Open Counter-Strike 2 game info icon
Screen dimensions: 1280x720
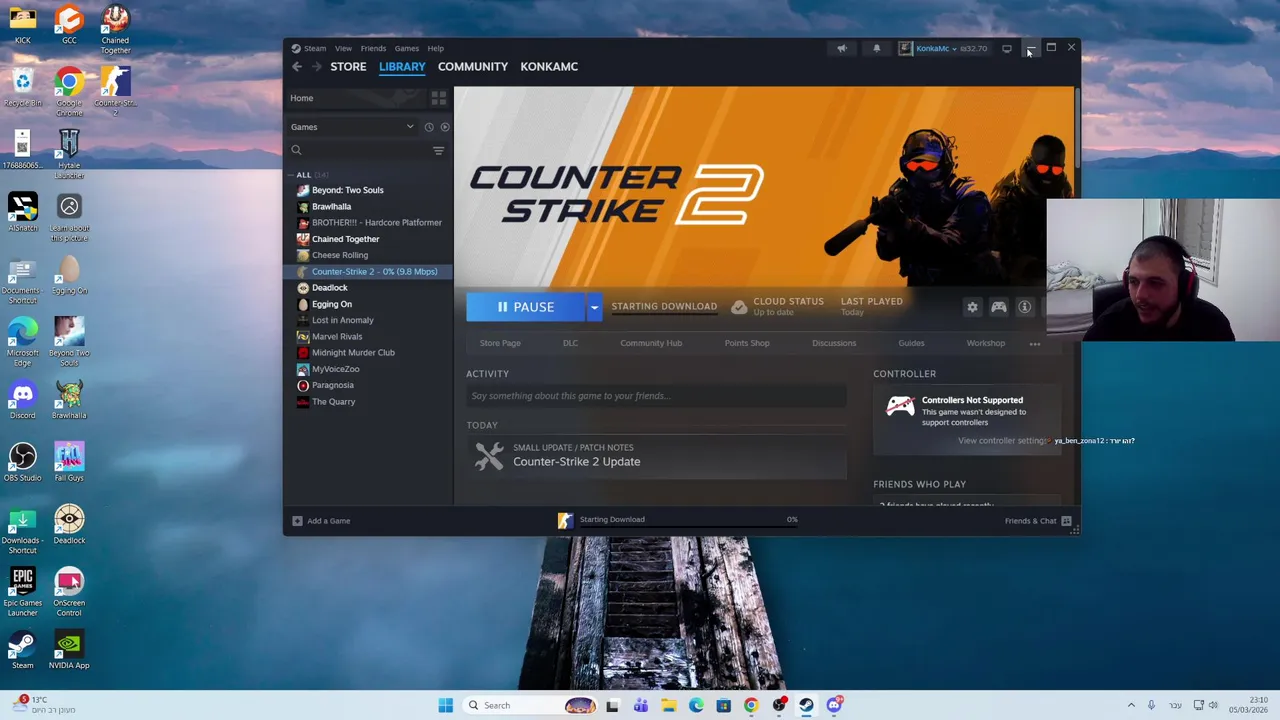click(1024, 307)
